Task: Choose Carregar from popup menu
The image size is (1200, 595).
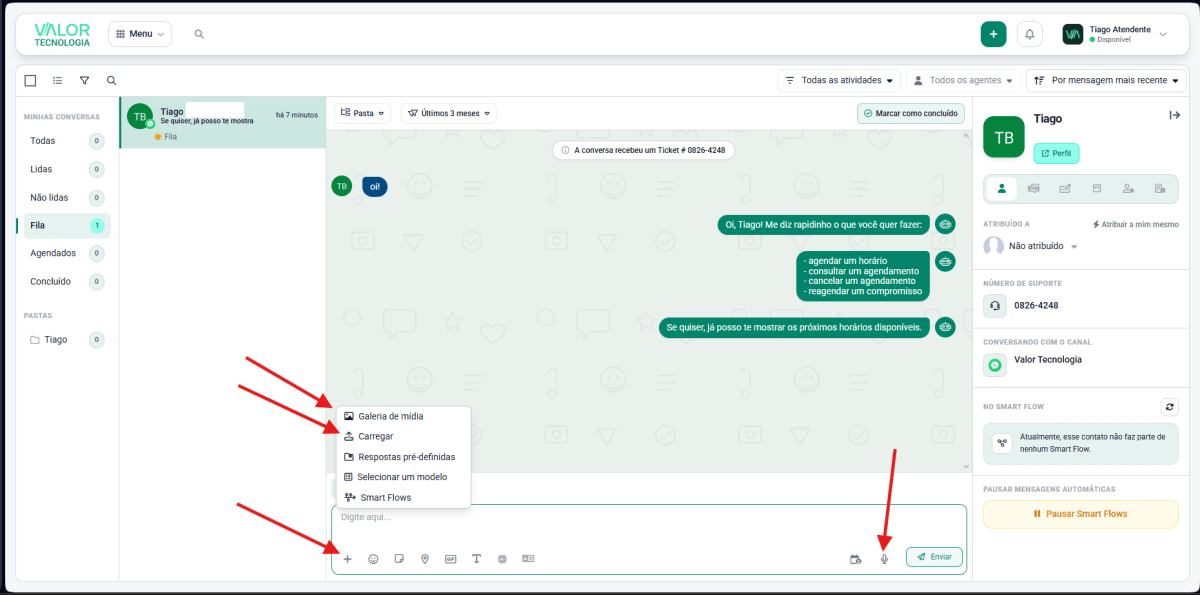Action: pos(404,436)
